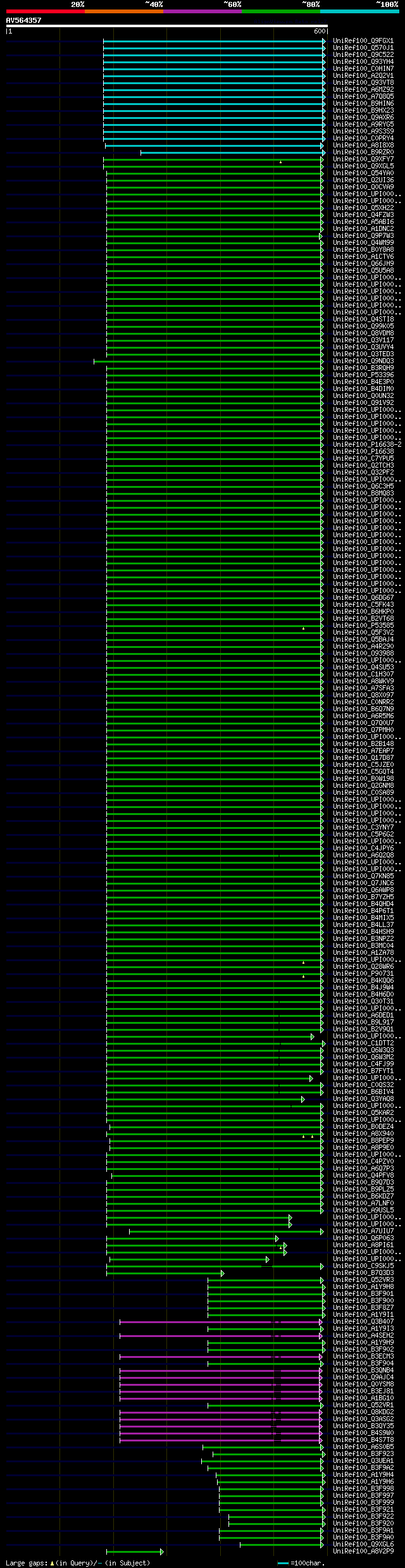
Task: Open hit UniRef100_Q2UI36
Action: tap(363, 180)
